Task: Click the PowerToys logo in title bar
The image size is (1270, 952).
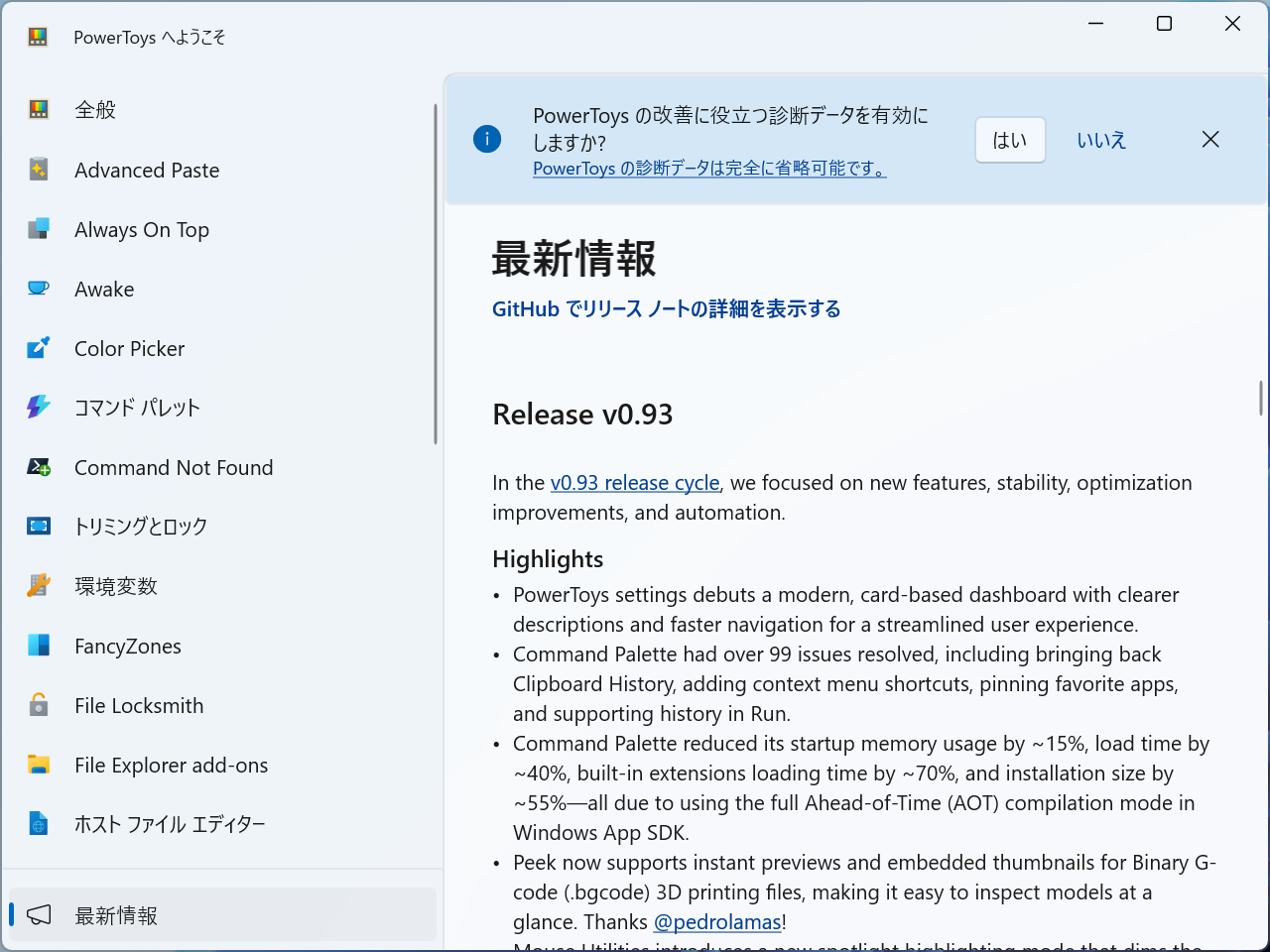Action: click(36, 36)
